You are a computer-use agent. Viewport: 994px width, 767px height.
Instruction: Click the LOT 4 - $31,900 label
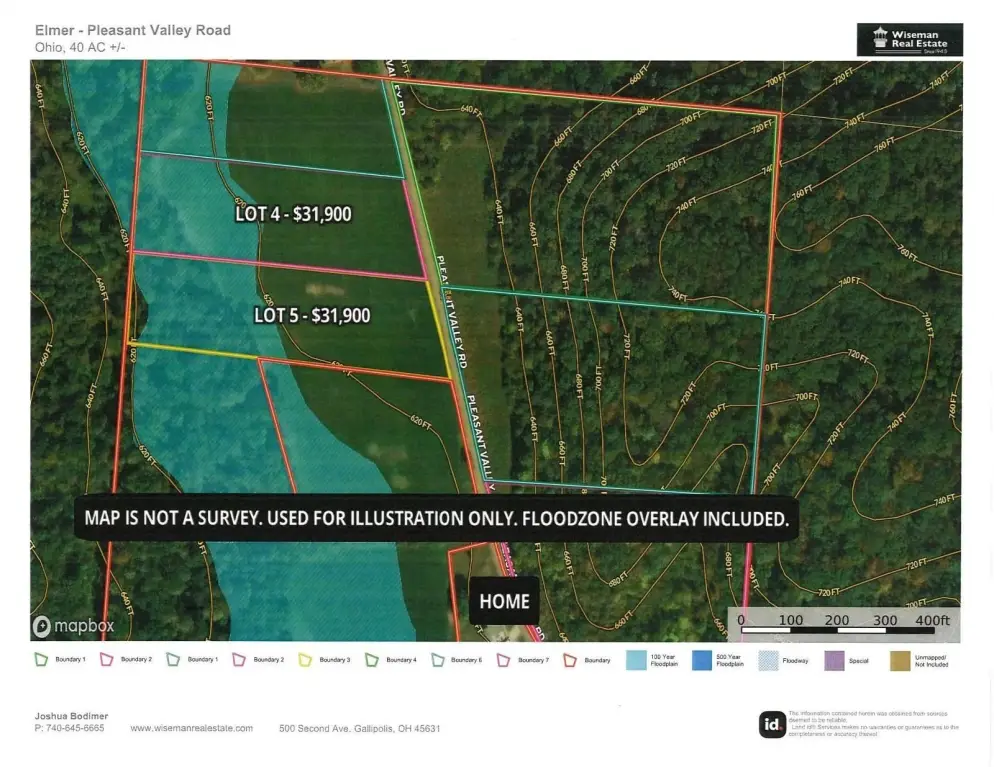pyautogui.click(x=292, y=213)
